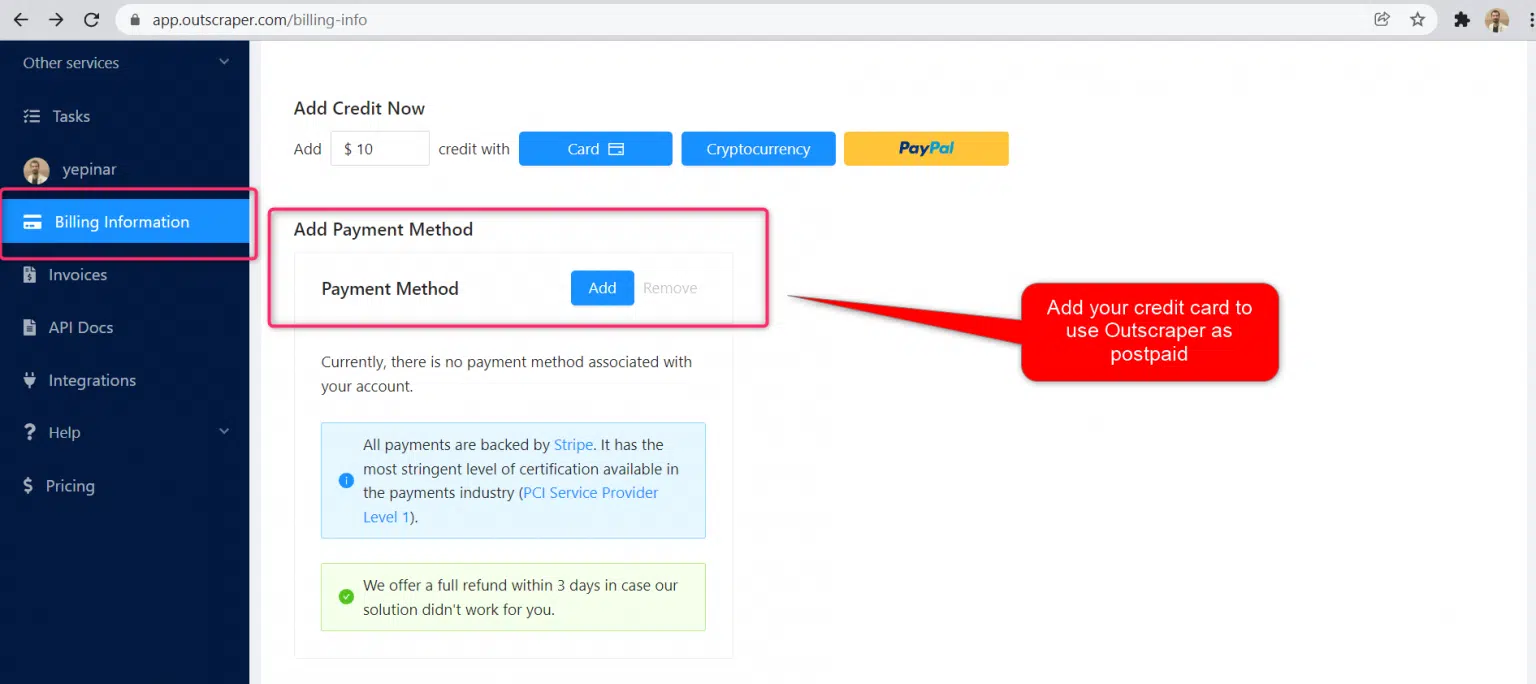Click the browser back arrow
Image resolution: width=1536 pixels, height=684 pixels.
(20, 20)
